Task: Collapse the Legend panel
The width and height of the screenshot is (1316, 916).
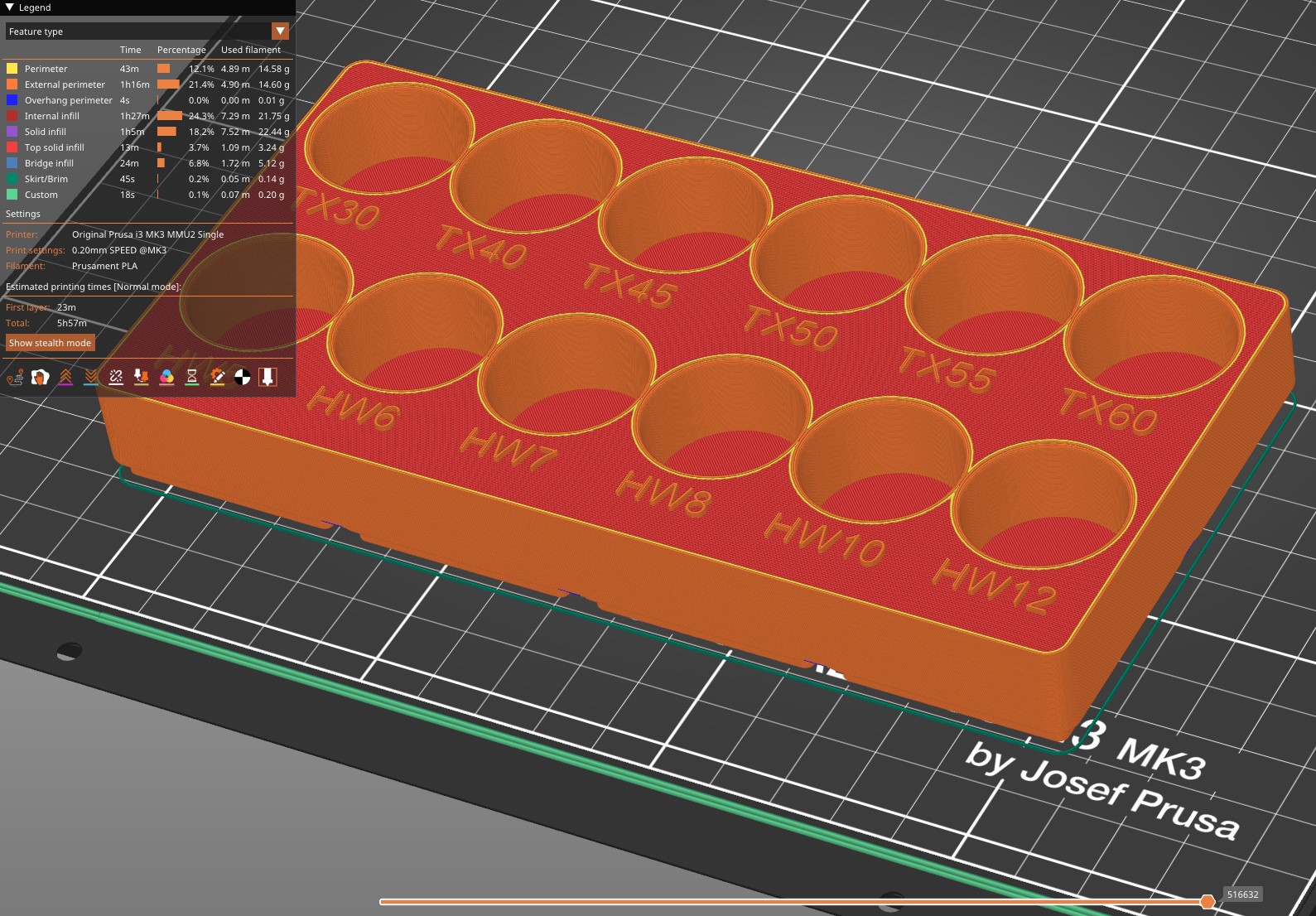Action: coord(10,7)
